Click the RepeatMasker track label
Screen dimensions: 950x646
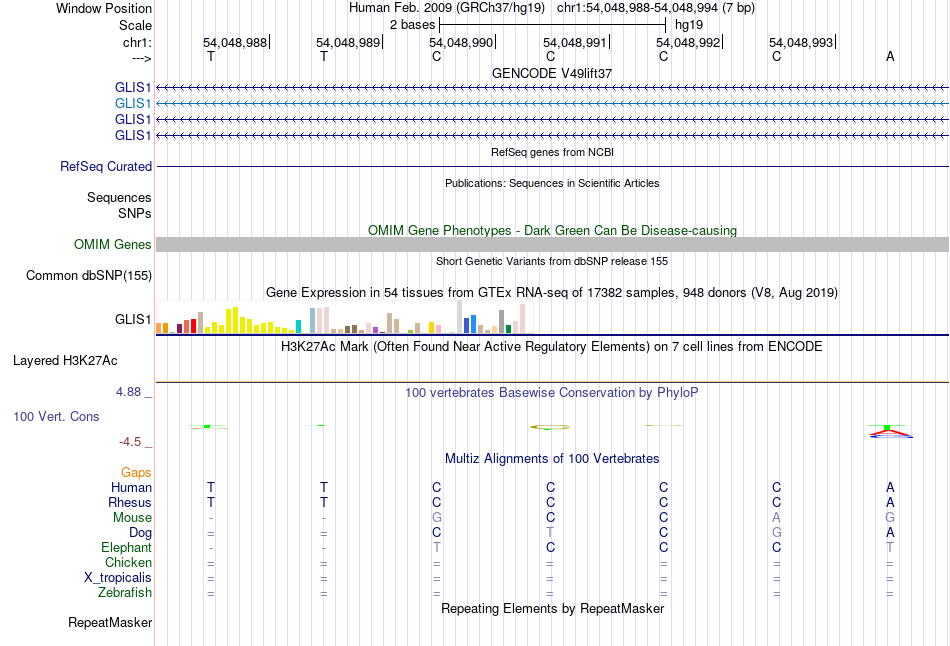pos(110,622)
